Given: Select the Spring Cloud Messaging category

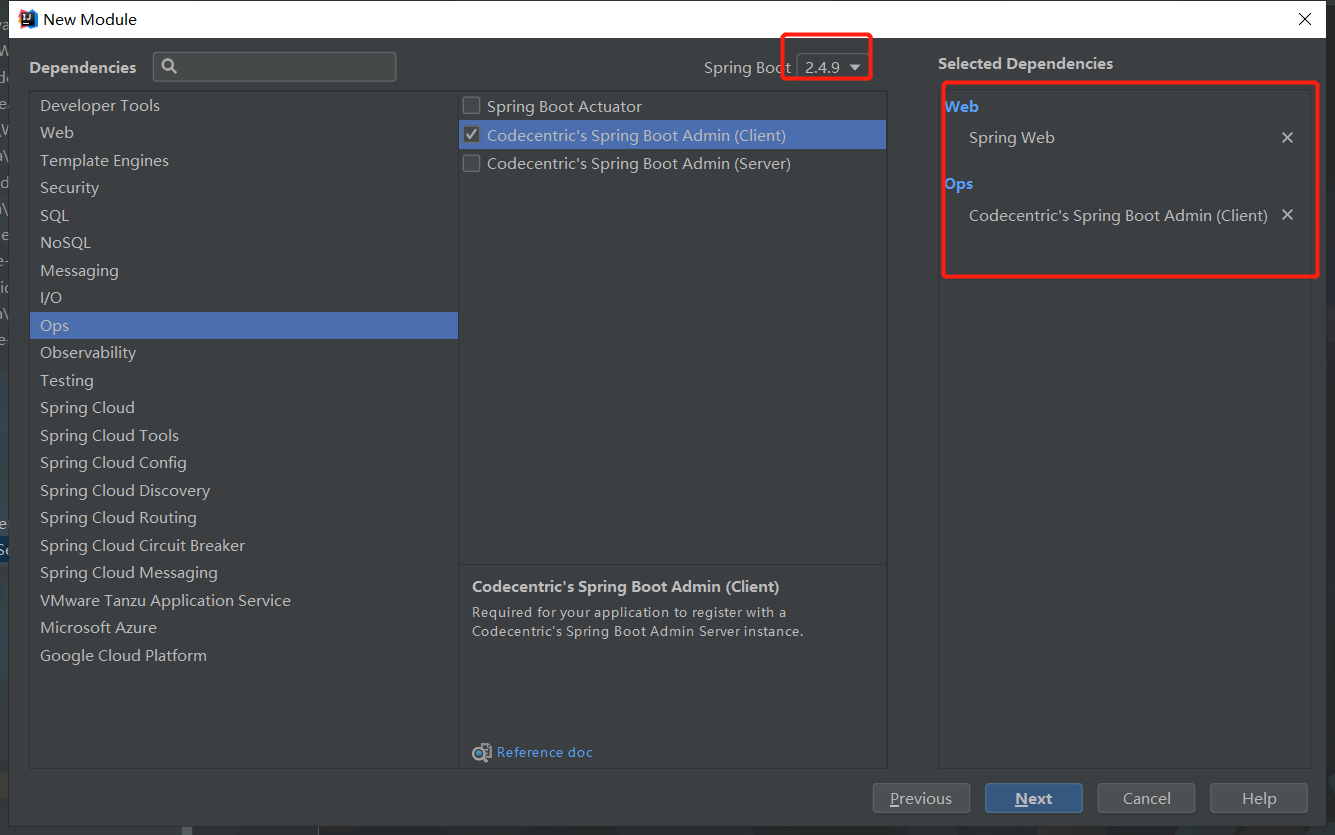Looking at the screenshot, I should (244, 572).
